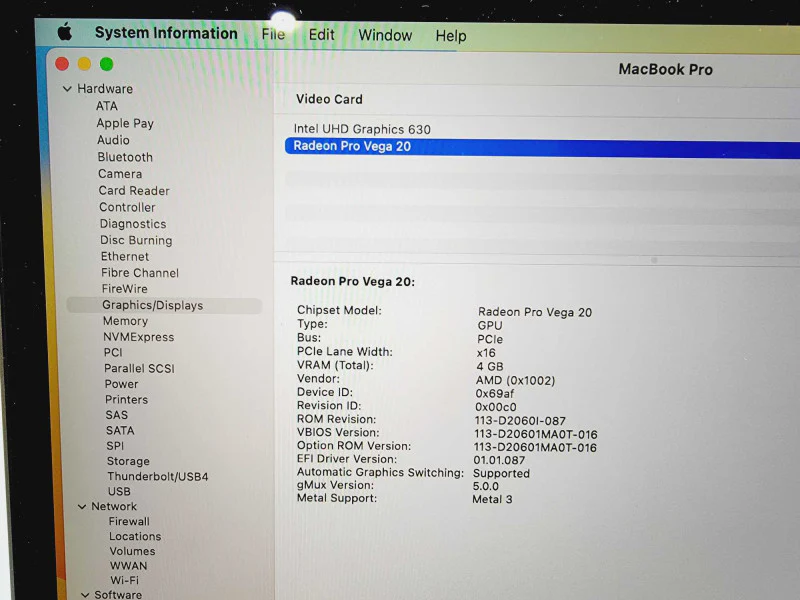Select Volumes under Network

tap(132, 551)
